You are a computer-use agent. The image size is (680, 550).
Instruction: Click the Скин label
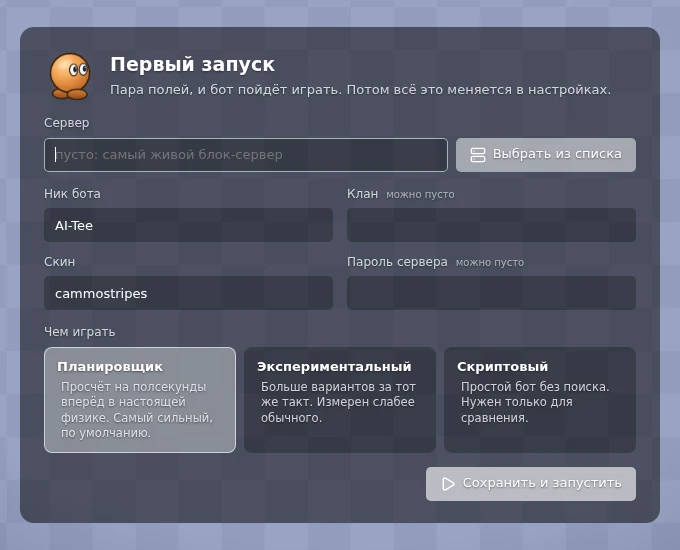[x=60, y=262]
